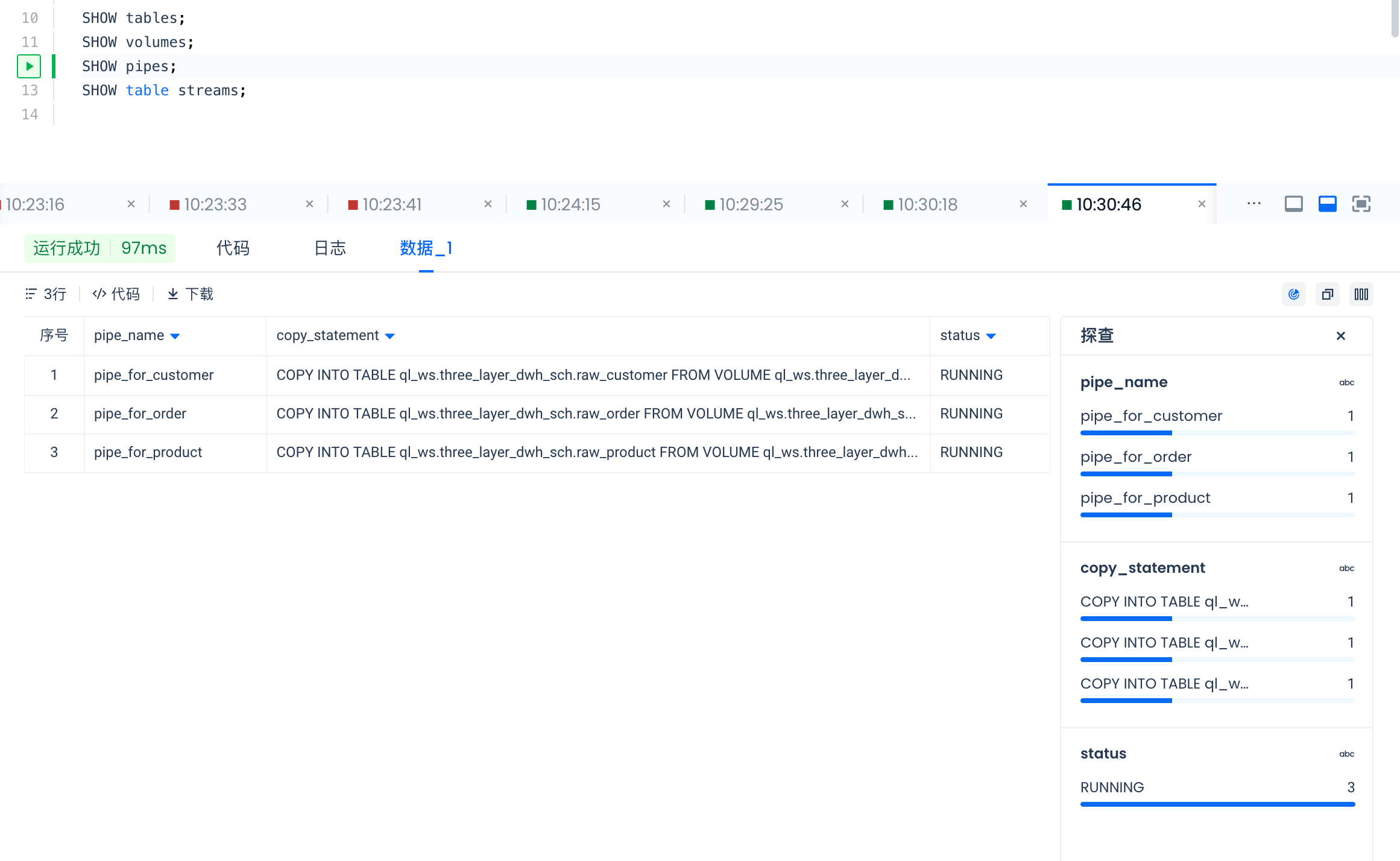Open the status column dropdown arrow
The height and width of the screenshot is (861, 1400).
point(991,336)
